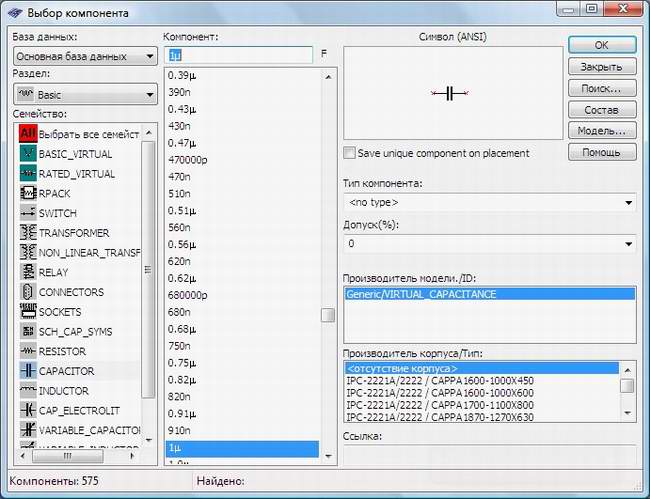
Task: Select the 0.51µ component value
Action: [182, 211]
